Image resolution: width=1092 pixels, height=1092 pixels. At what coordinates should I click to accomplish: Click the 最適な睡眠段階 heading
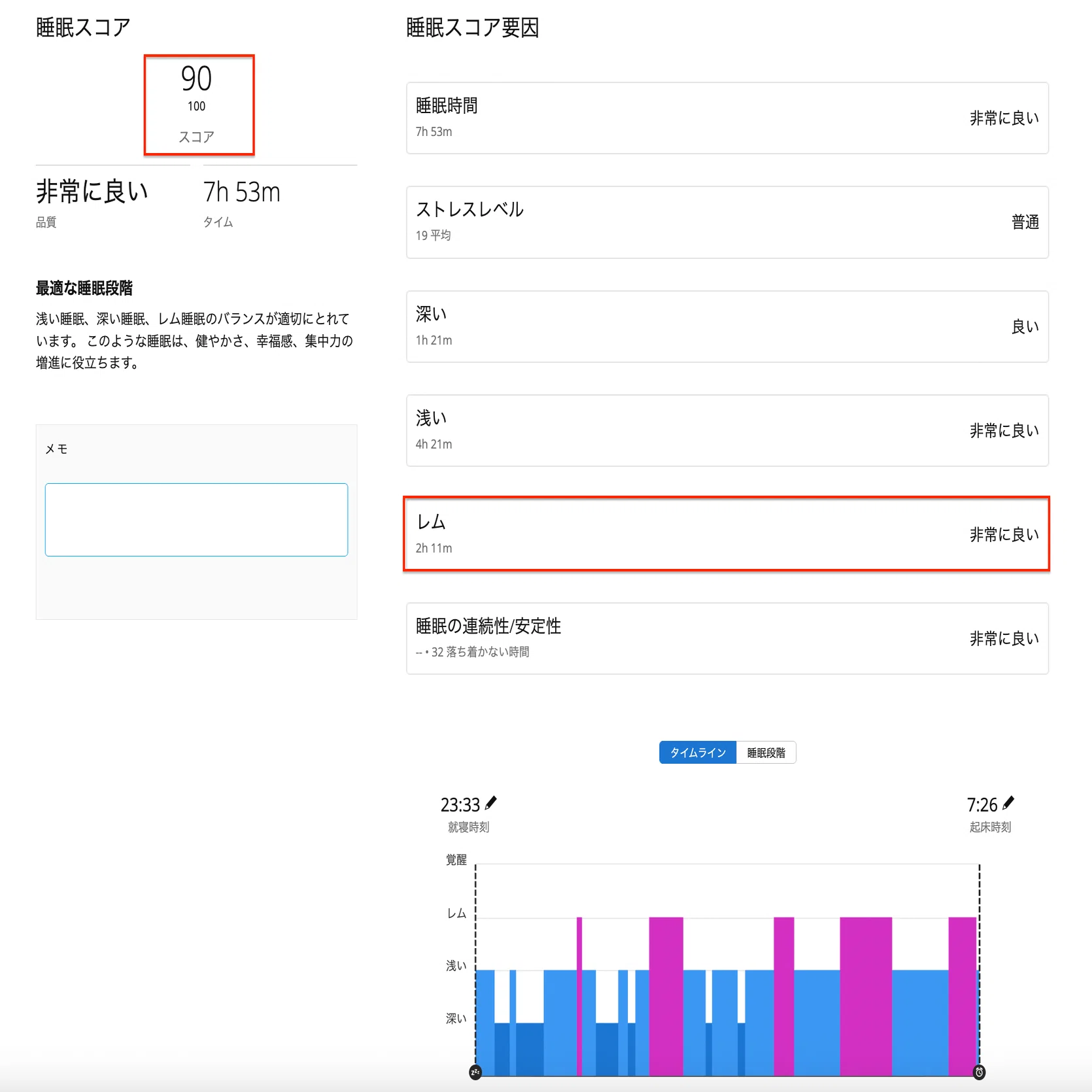click(84, 288)
